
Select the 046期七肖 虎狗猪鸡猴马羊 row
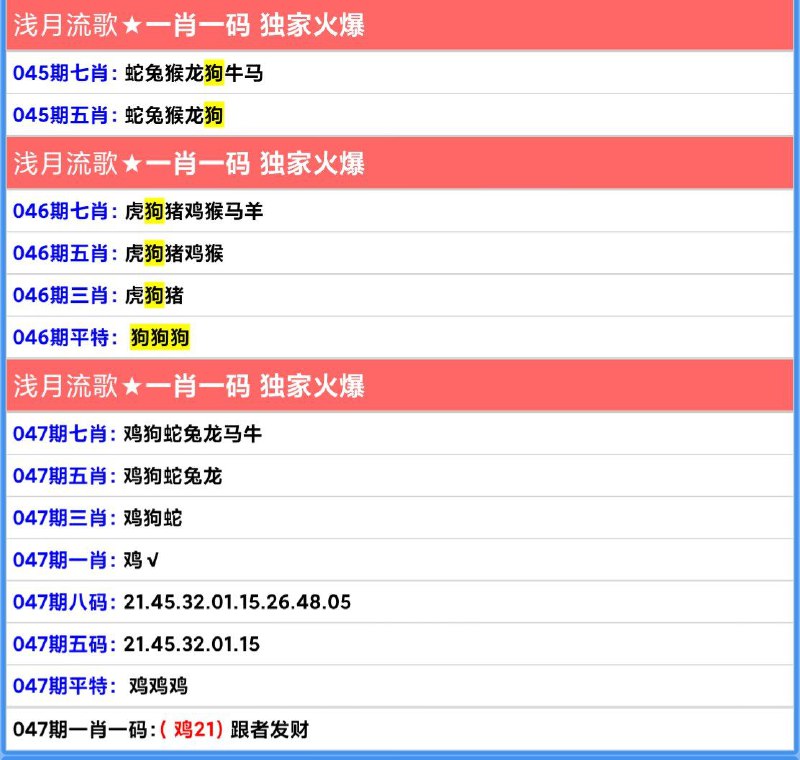(400, 211)
